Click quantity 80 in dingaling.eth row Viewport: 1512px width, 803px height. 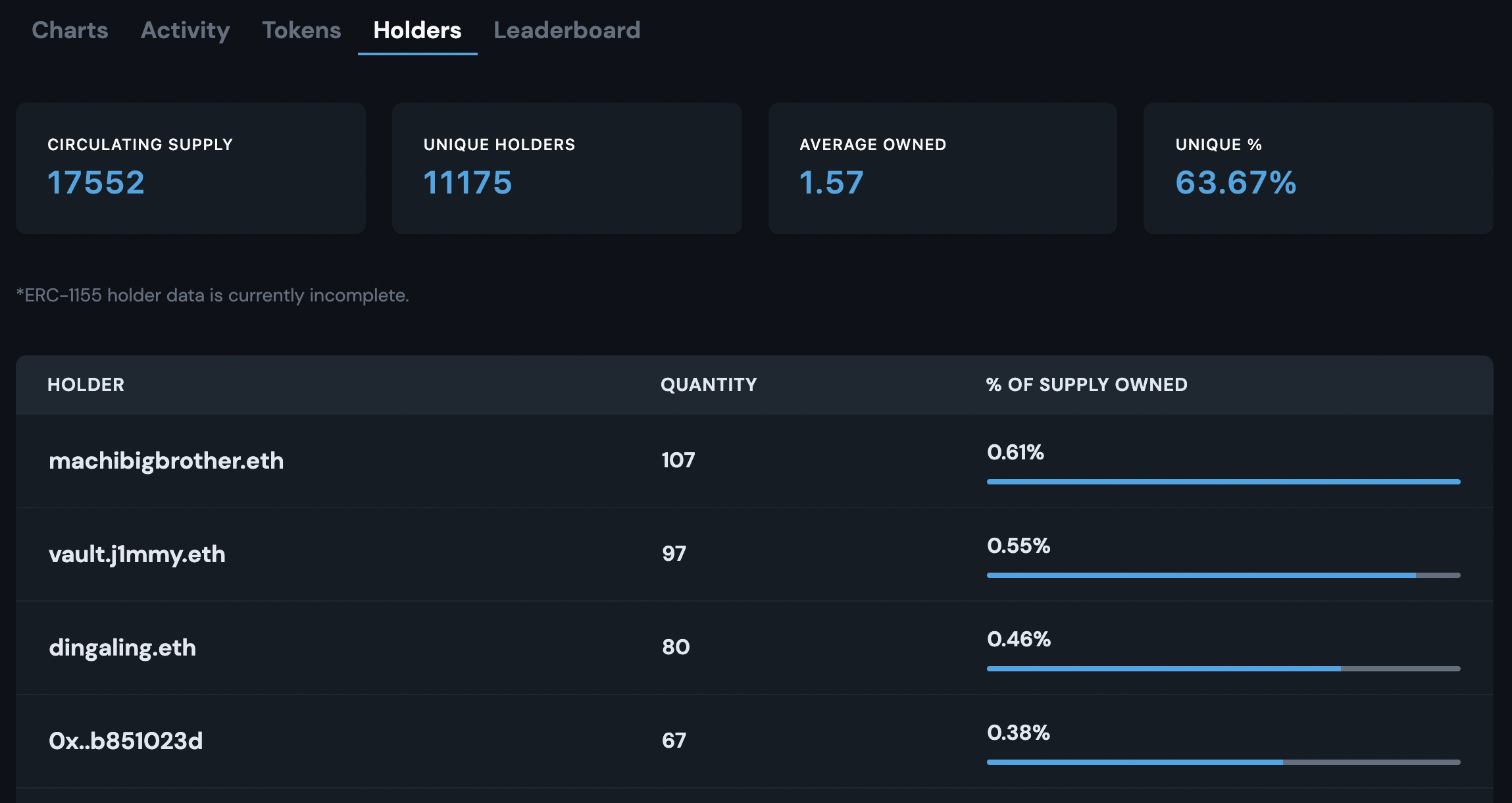pyautogui.click(x=676, y=646)
